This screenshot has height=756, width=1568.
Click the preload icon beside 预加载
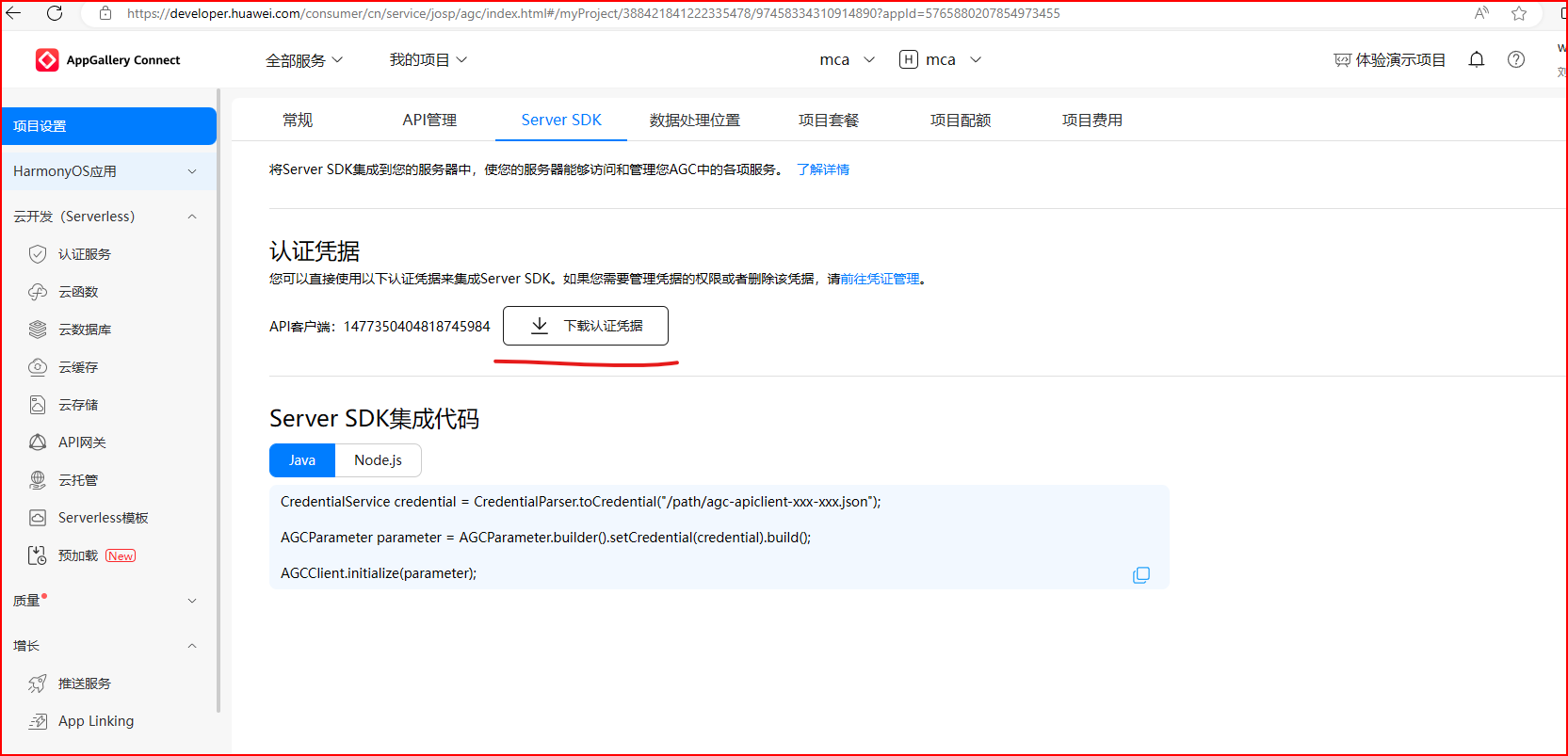[x=38, y=555]
